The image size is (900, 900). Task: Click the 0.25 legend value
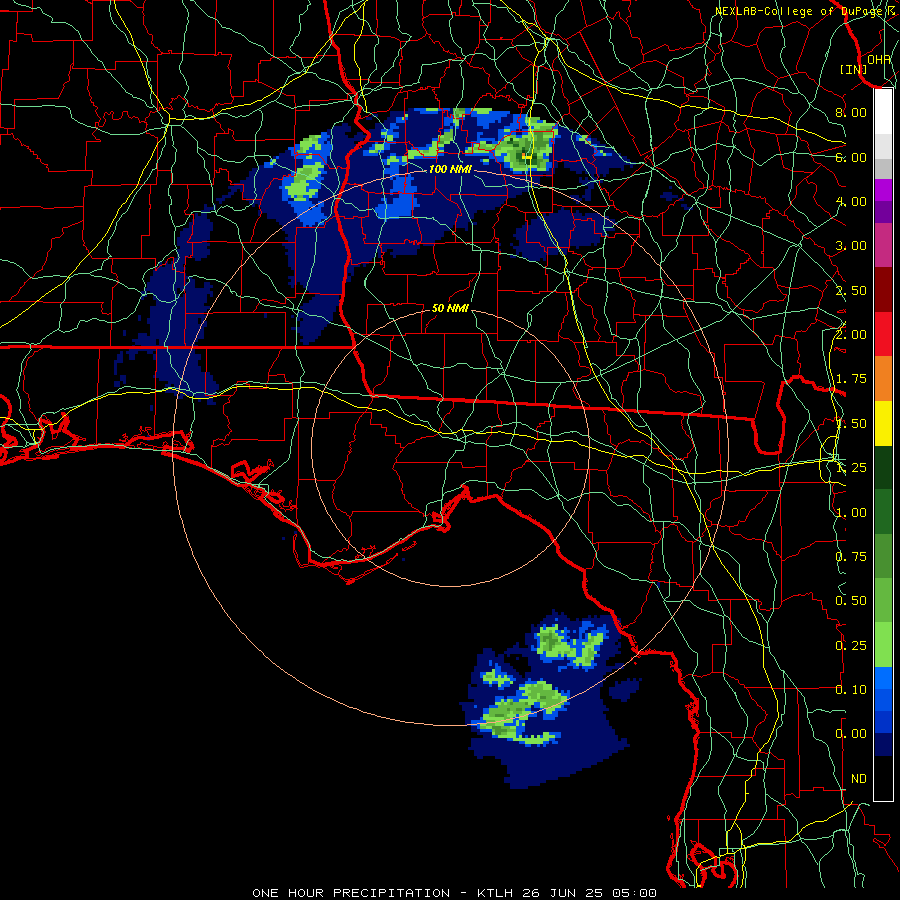pos(851,646)
